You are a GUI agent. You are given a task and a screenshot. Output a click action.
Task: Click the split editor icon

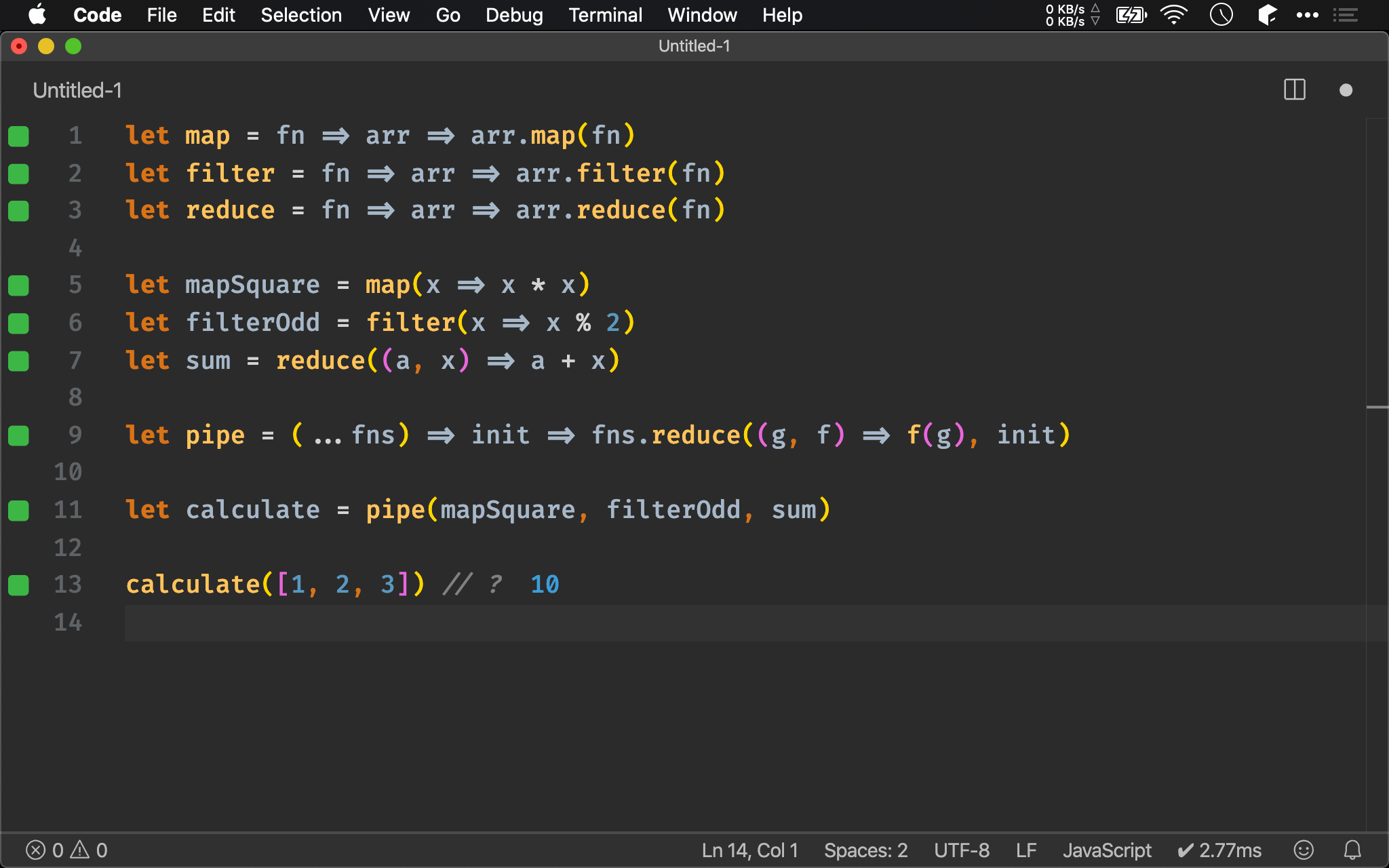[x=1295, y=90]
